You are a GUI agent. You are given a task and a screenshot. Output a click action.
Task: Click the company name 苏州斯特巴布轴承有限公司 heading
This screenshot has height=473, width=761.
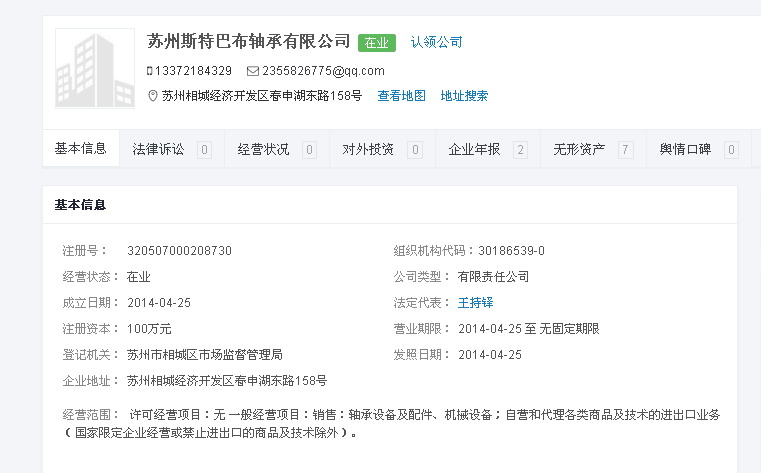click(249, 41)
